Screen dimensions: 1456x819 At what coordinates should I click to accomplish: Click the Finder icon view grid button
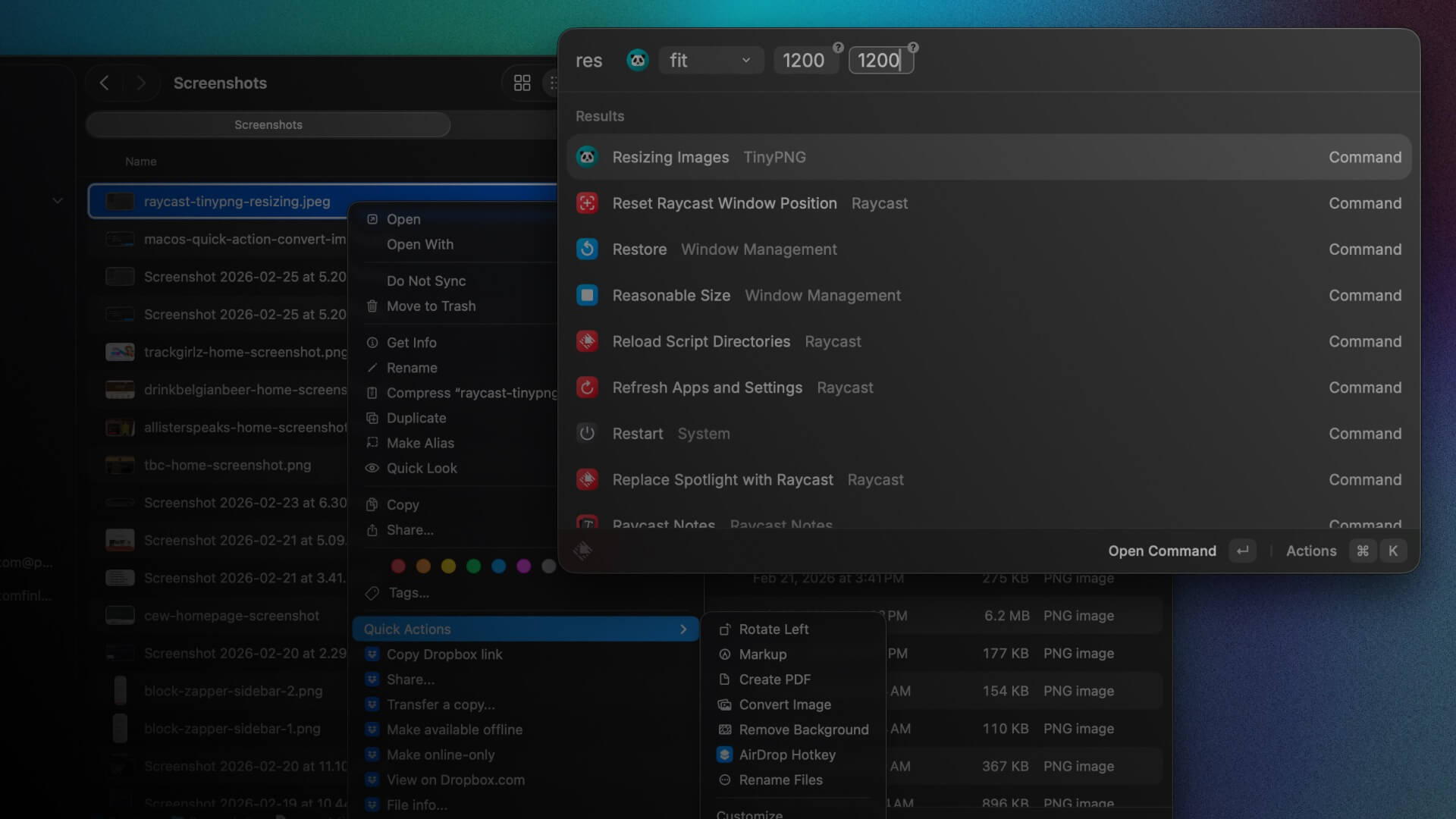point(522,83)
